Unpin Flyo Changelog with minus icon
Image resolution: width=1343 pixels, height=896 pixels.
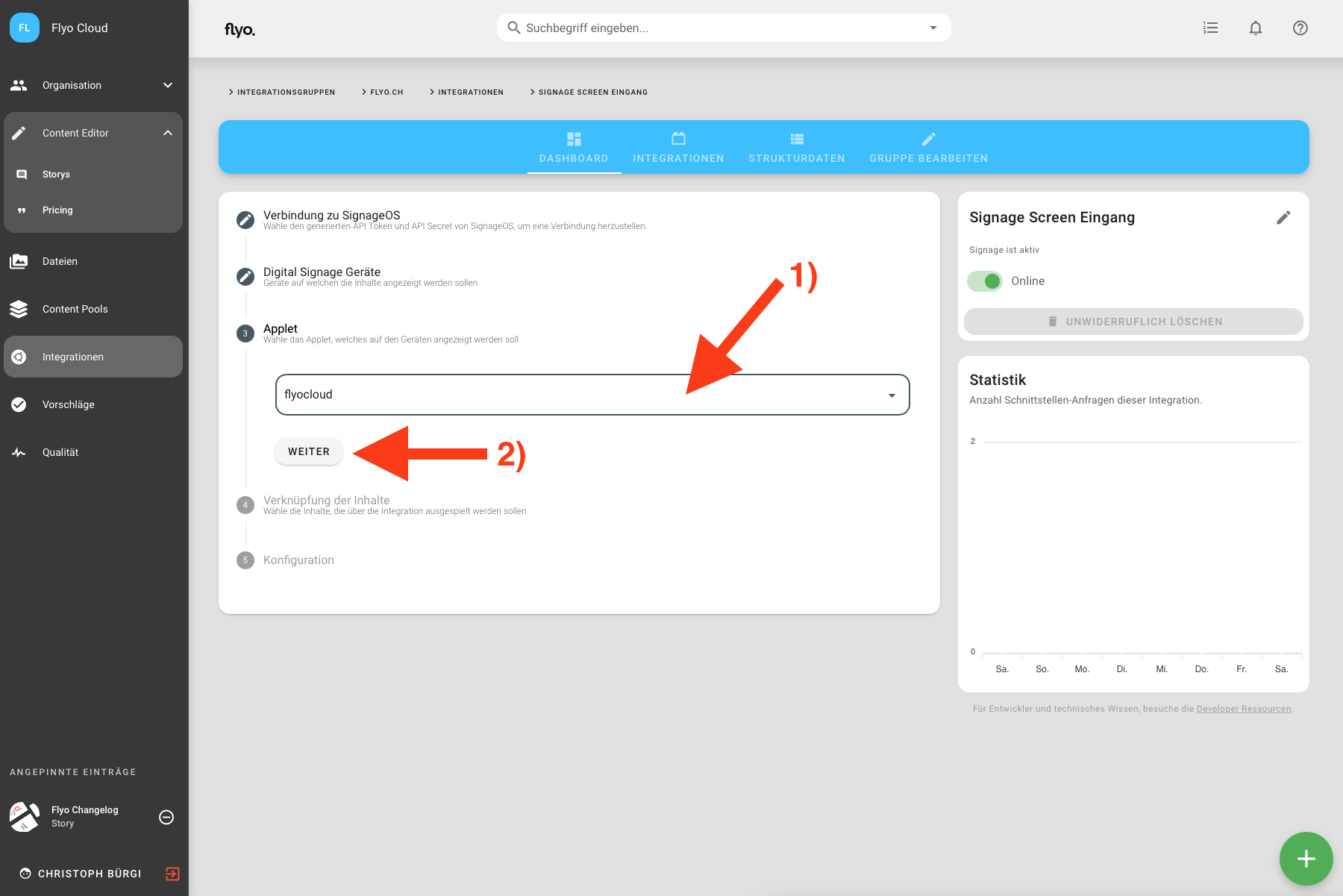166,817
